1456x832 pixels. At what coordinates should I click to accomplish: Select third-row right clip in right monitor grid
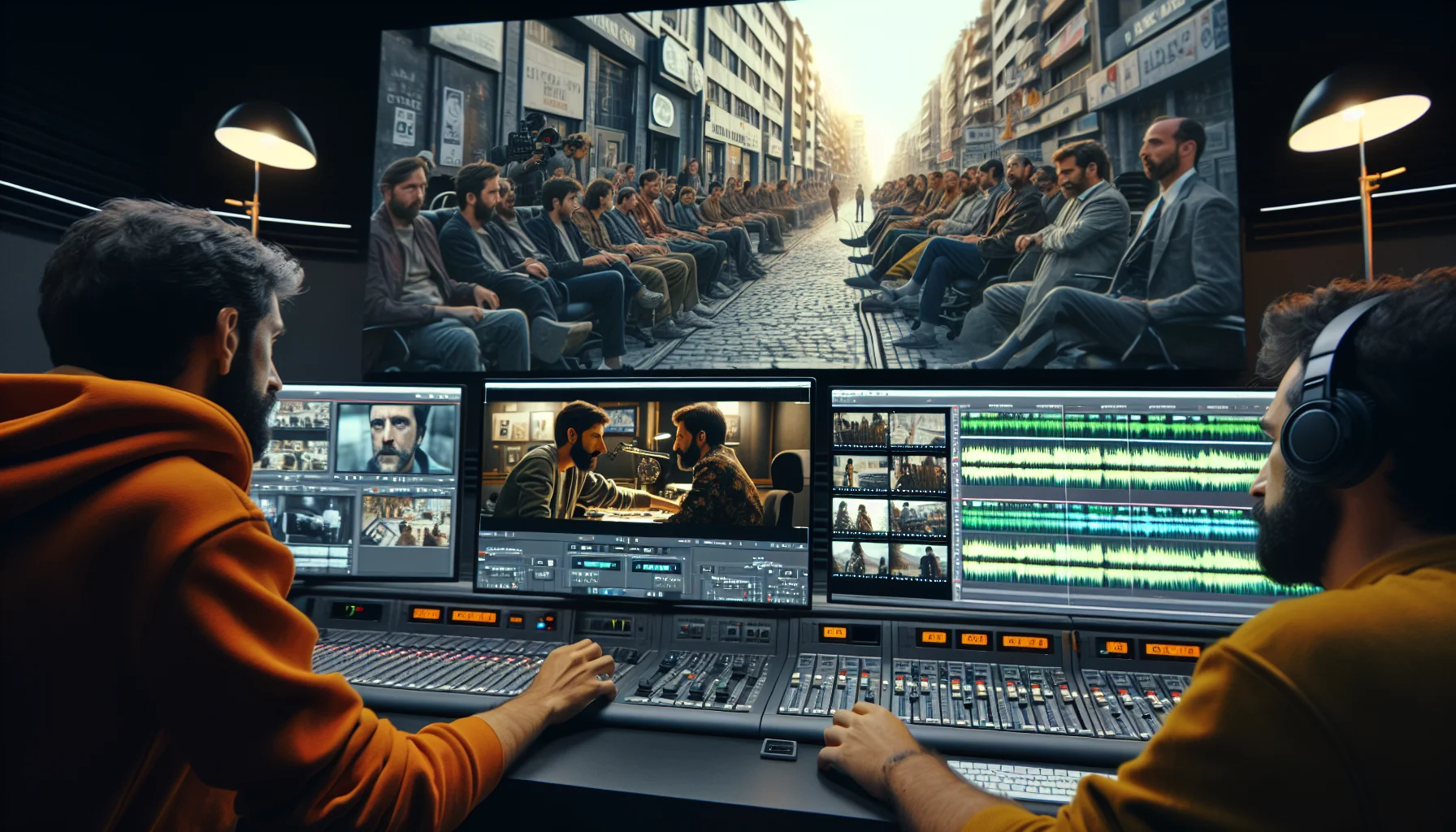(x=919, y=517)
